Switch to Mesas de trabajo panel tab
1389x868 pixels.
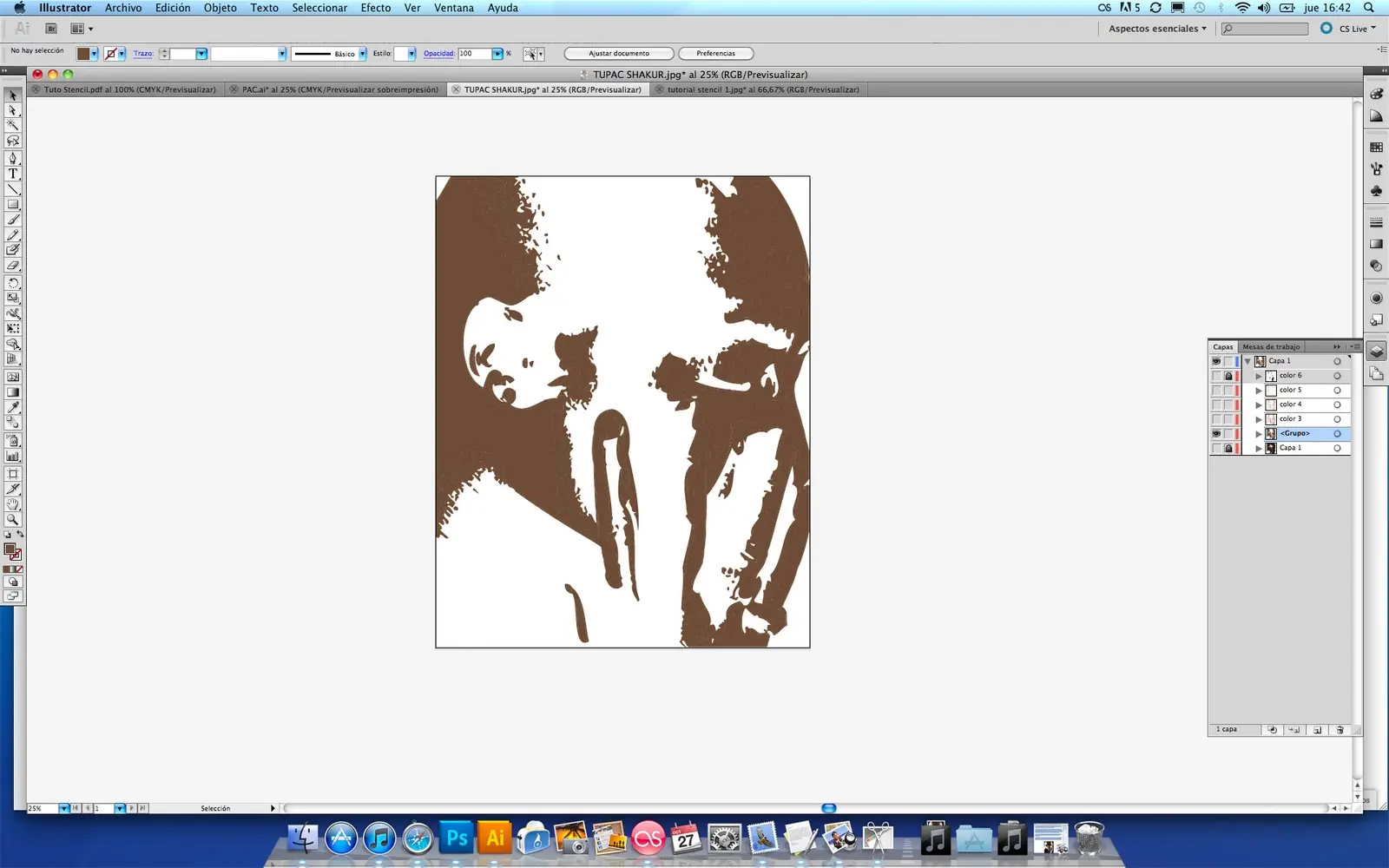click(x=1271, y=347)
